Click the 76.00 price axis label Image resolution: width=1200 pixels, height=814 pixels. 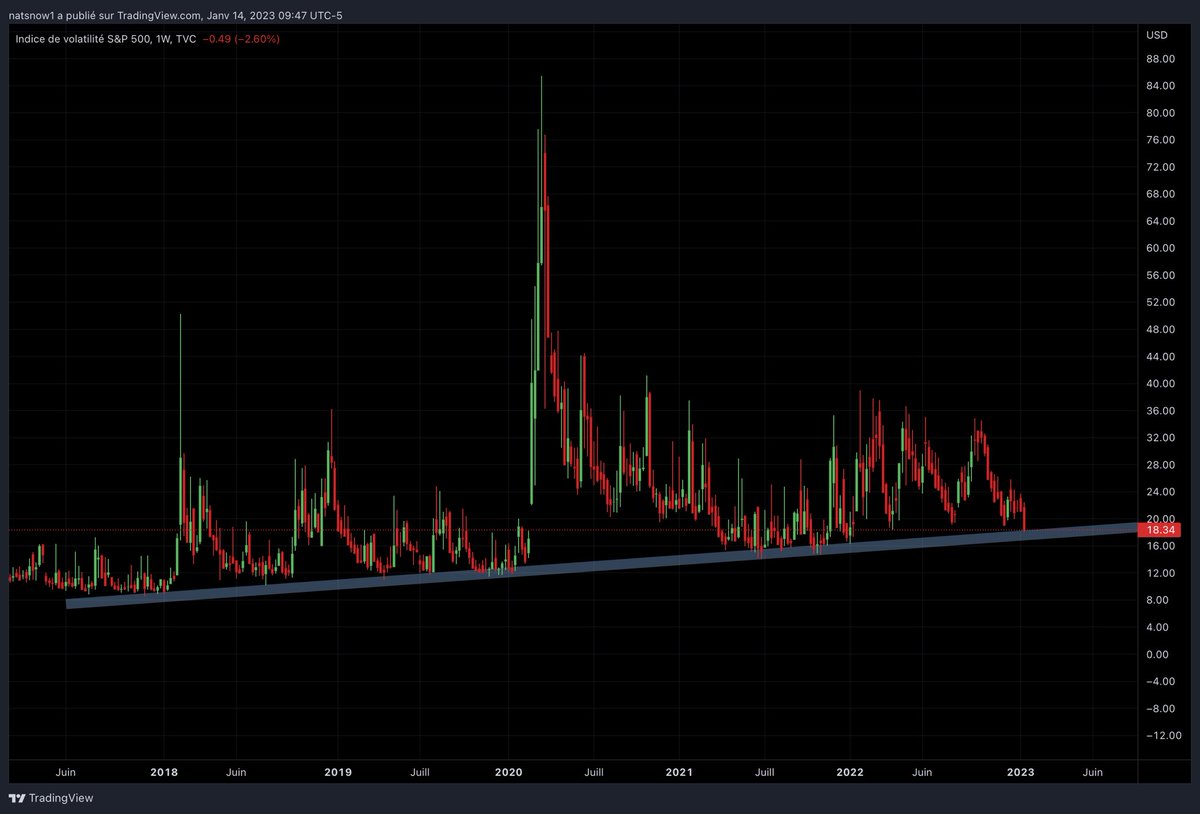[1160, 140]
